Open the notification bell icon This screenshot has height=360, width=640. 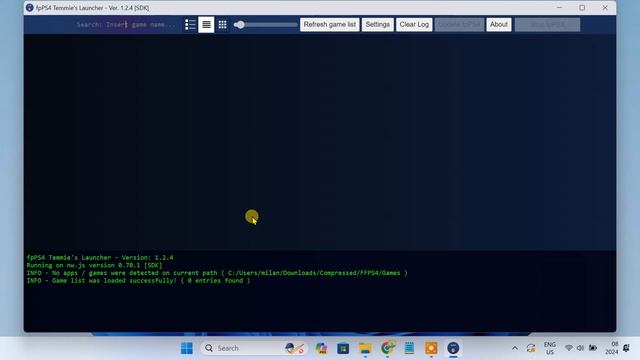[x=626, y=348]
